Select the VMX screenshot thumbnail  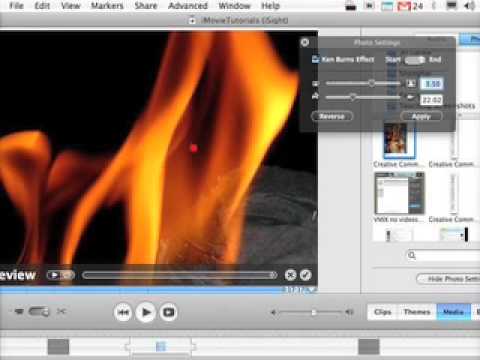point(399,193)
